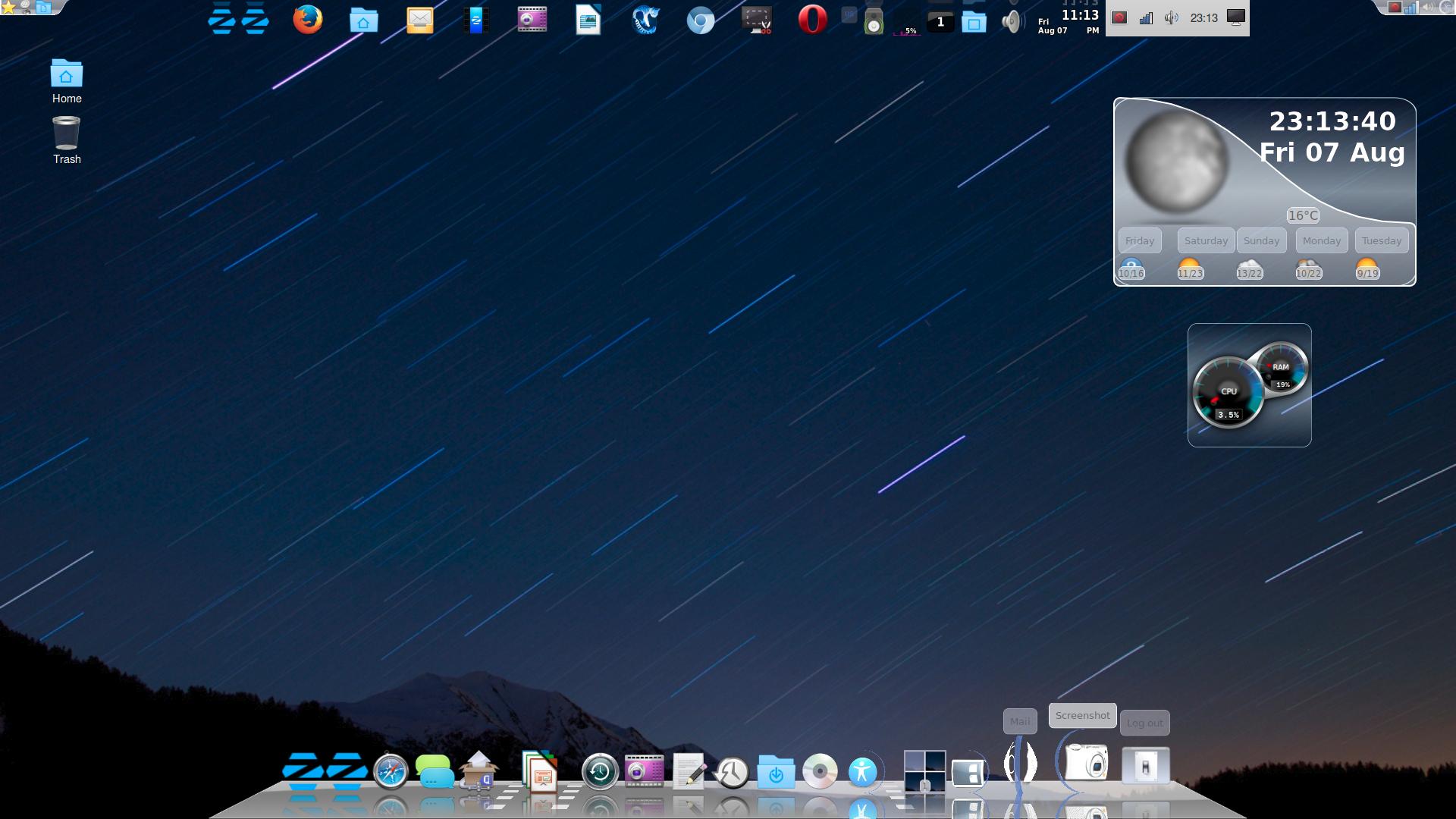Select the Monday forecast tab
This screenshot has width=1456, height=819.
click(x=1322, y=240)
